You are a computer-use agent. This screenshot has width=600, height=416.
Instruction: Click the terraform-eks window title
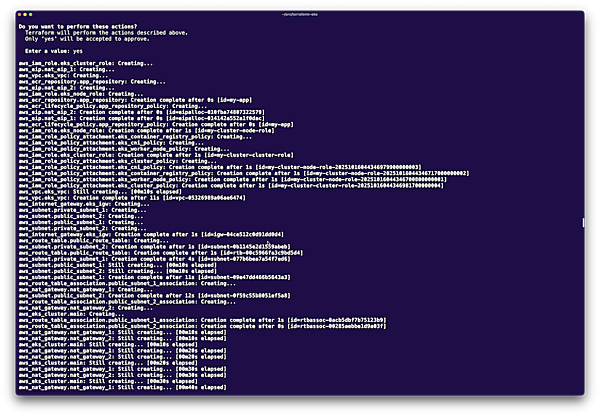(300, 15)
